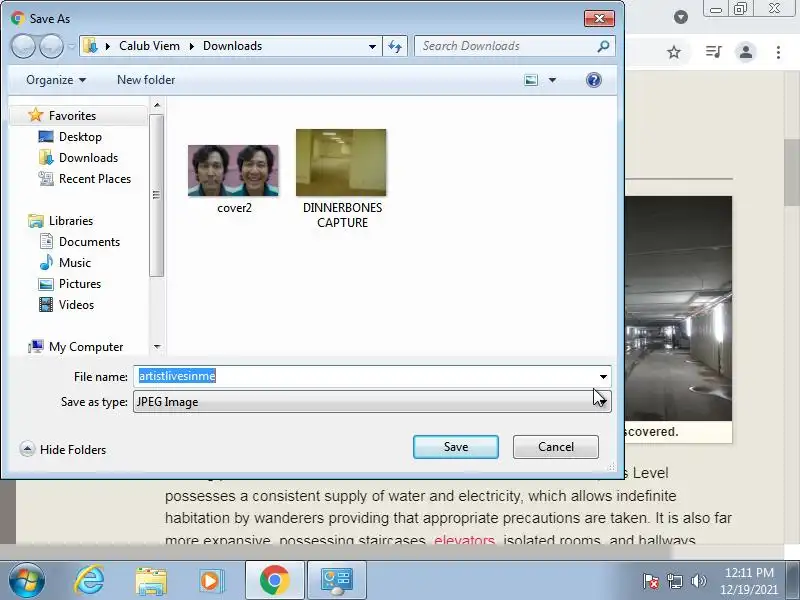The image size is (800, 600).
Task: Click the volume speaker tray icon
Action: coord(698,581)
